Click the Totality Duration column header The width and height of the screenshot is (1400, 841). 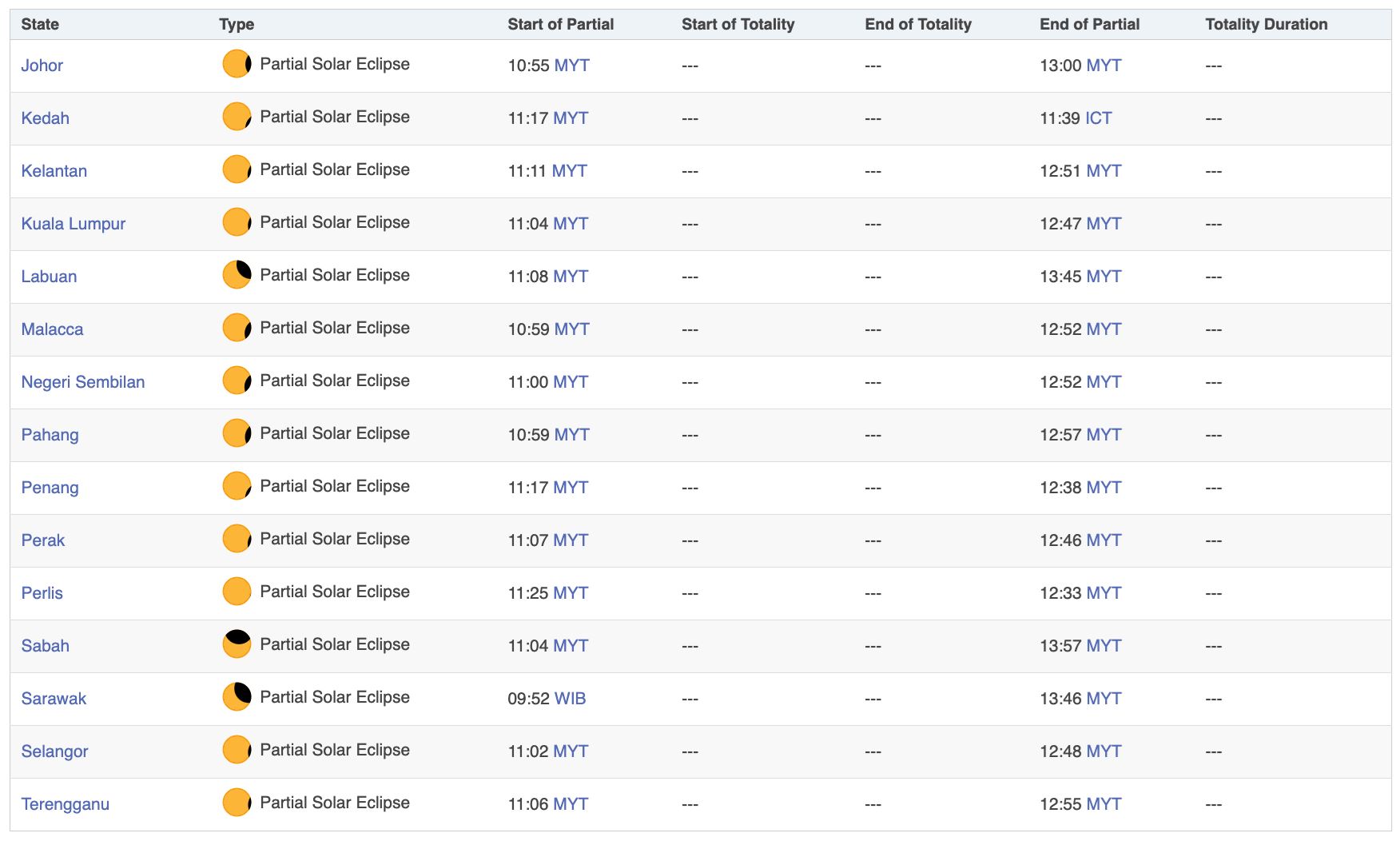point(1266,24)
